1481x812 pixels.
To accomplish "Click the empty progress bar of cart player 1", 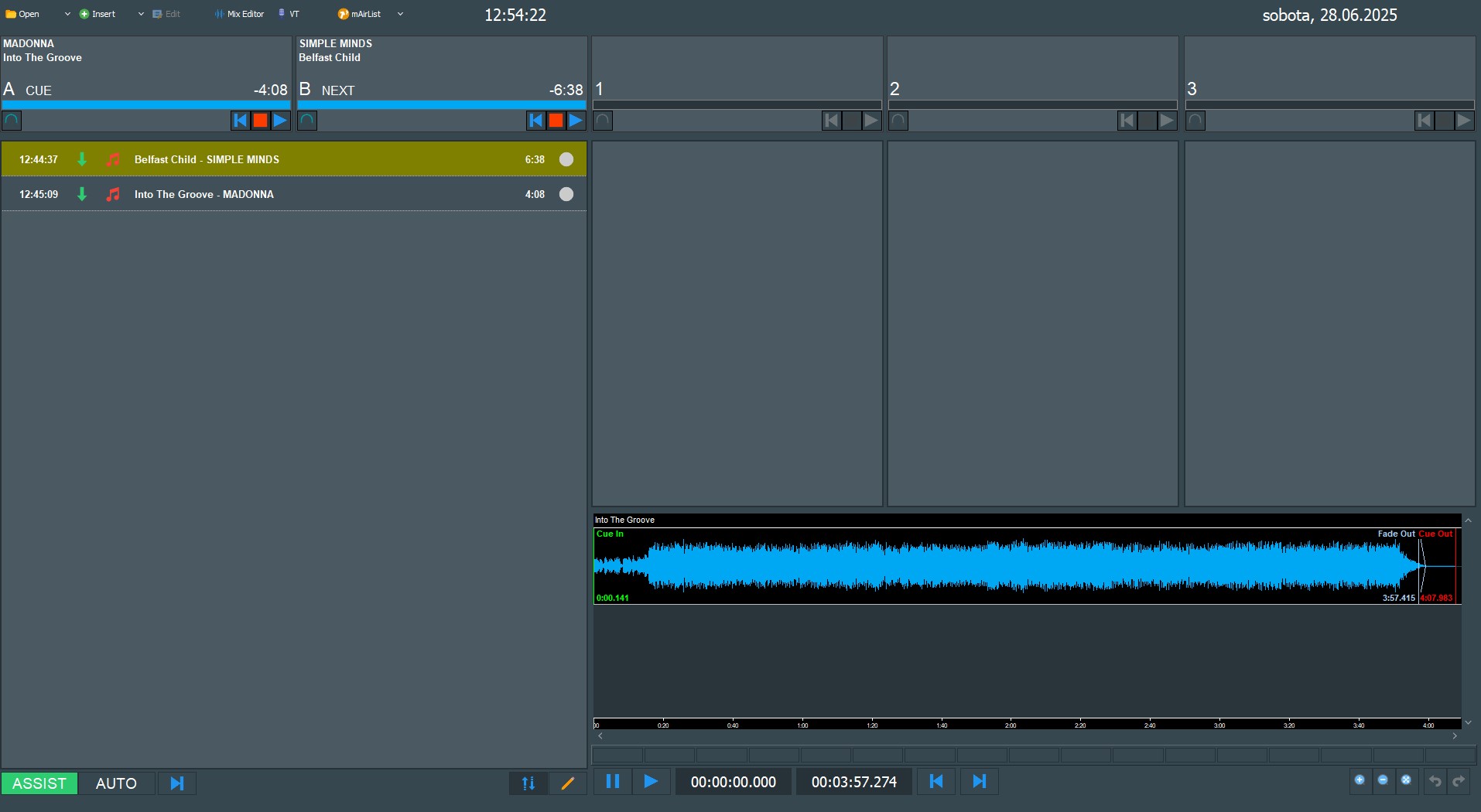I will 737,104.
